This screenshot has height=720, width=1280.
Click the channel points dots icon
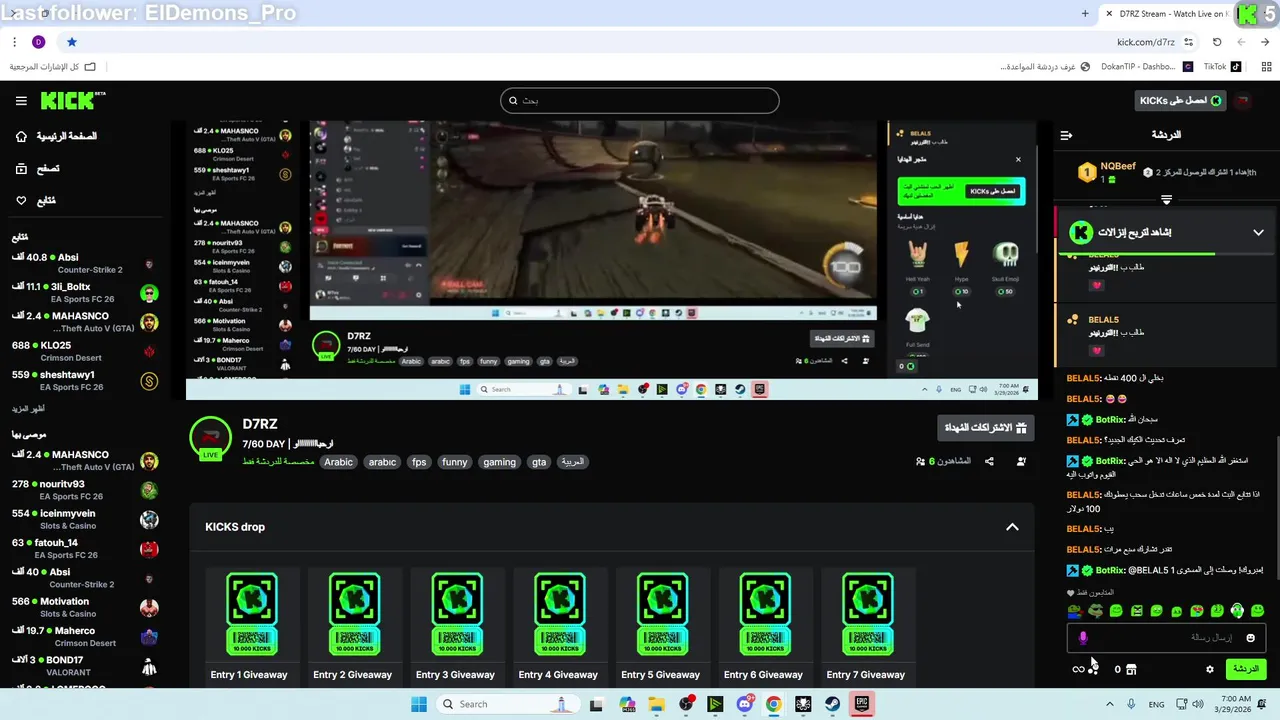click(x=1095, y=669)
